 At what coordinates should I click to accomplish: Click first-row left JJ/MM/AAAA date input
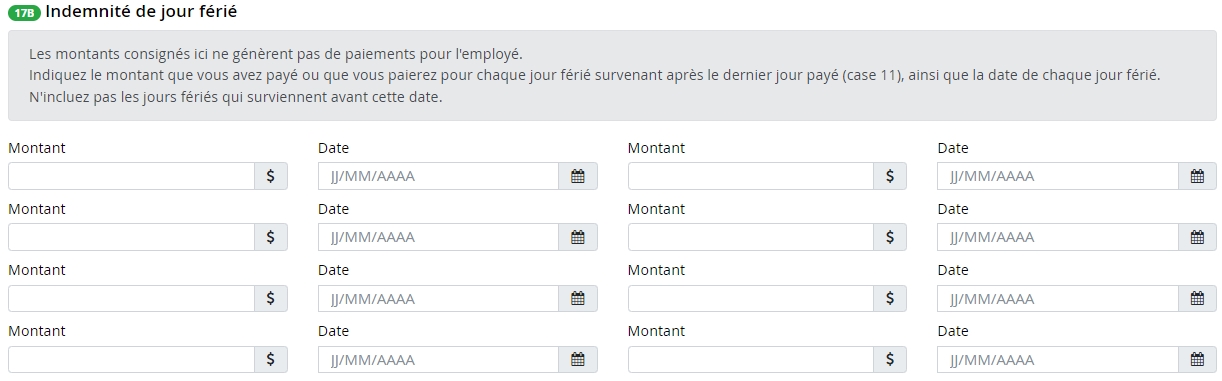(x=438, y=176)
